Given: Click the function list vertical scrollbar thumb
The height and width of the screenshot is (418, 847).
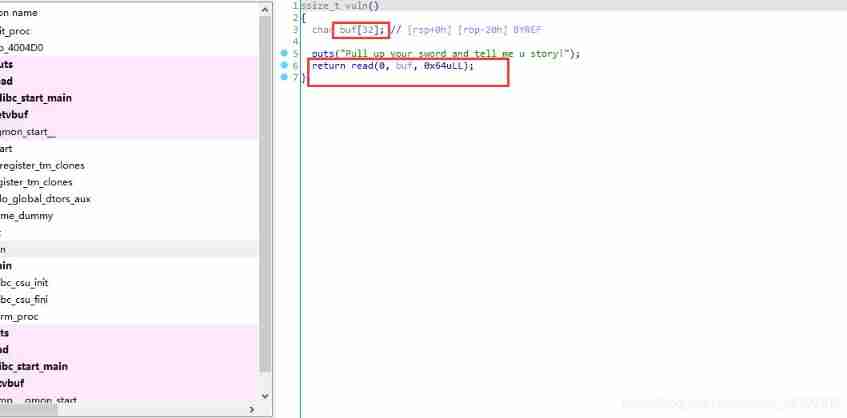Looking at the screenshot, I should click(265, 194).
